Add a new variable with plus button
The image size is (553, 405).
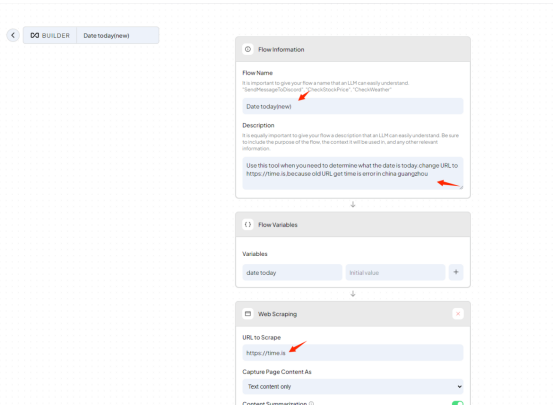tap(456, 272)
